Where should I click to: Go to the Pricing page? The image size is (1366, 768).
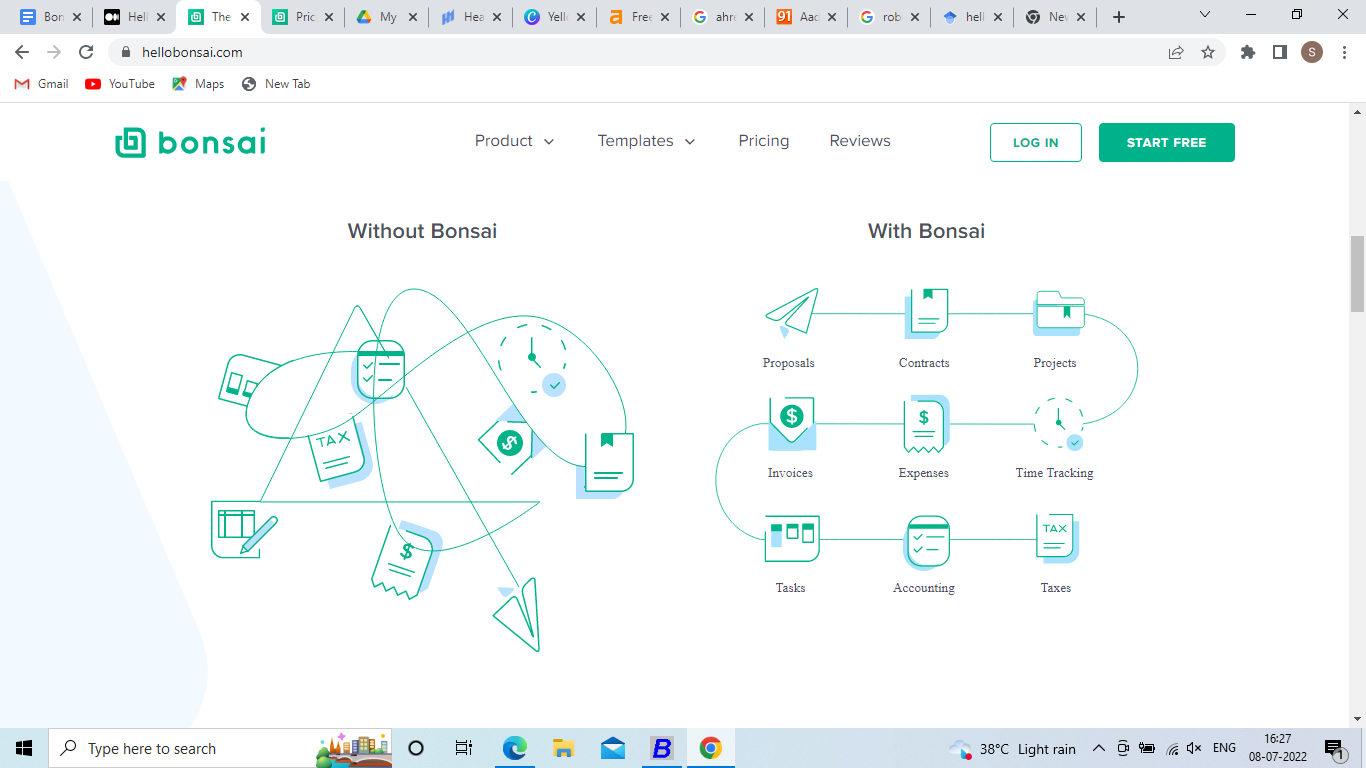tap(764, 141)
